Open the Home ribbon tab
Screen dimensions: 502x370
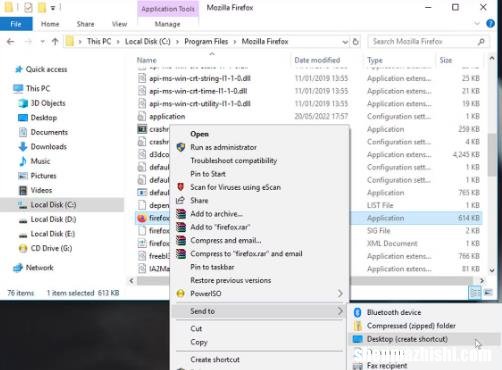[50, 24]
